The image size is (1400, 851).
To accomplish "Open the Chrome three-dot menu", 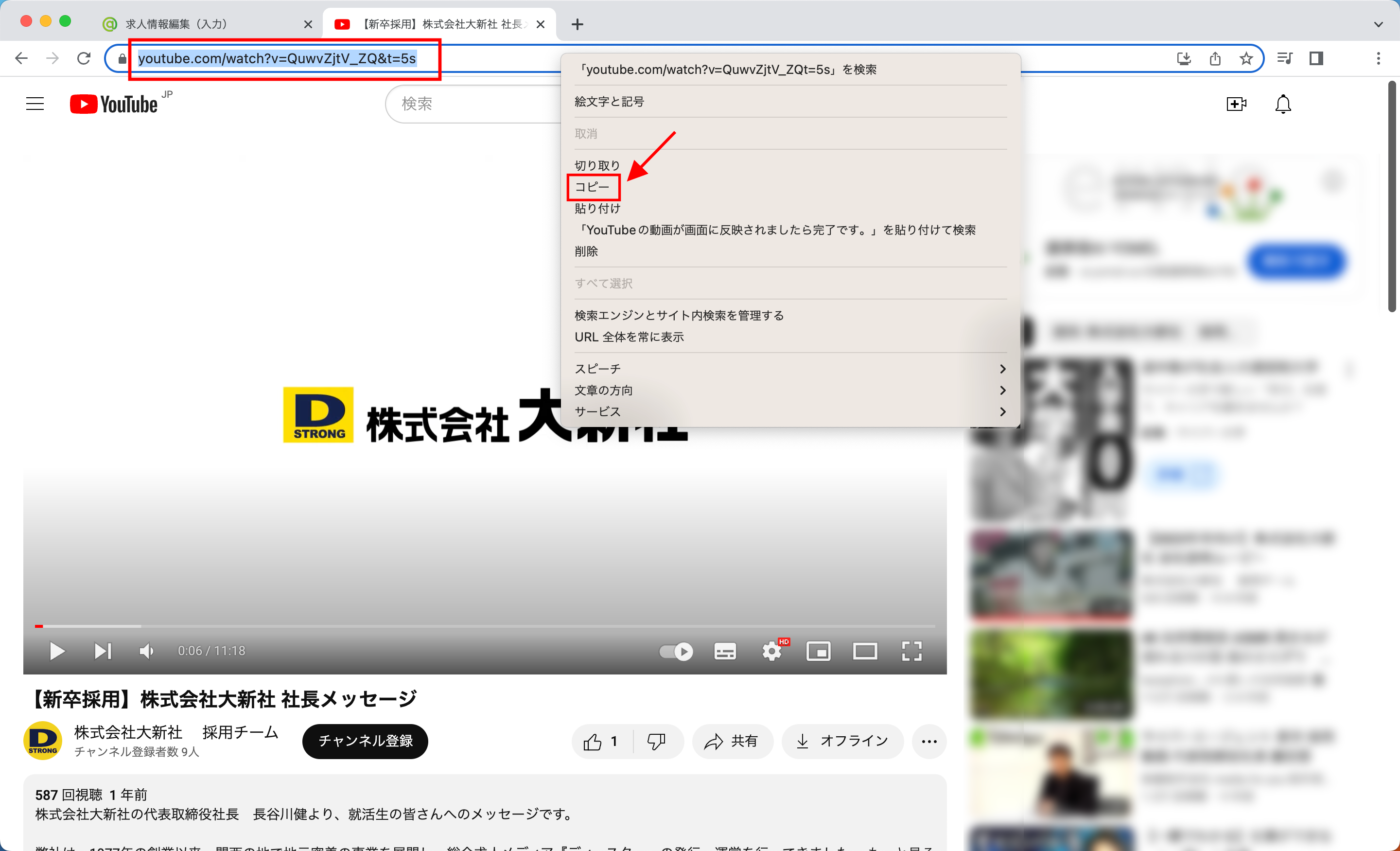I will (1379, 58).
